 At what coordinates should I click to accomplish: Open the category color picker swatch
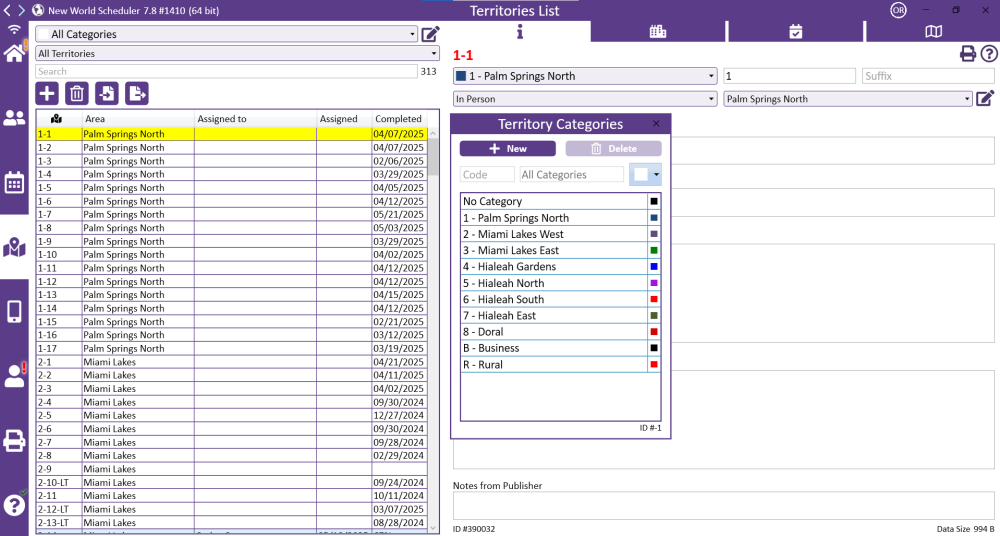[645, 174]
